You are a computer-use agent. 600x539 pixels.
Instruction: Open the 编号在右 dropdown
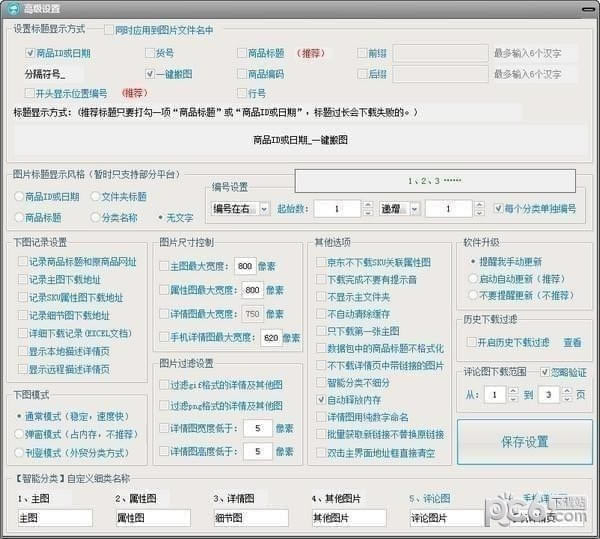pos(265,209)
